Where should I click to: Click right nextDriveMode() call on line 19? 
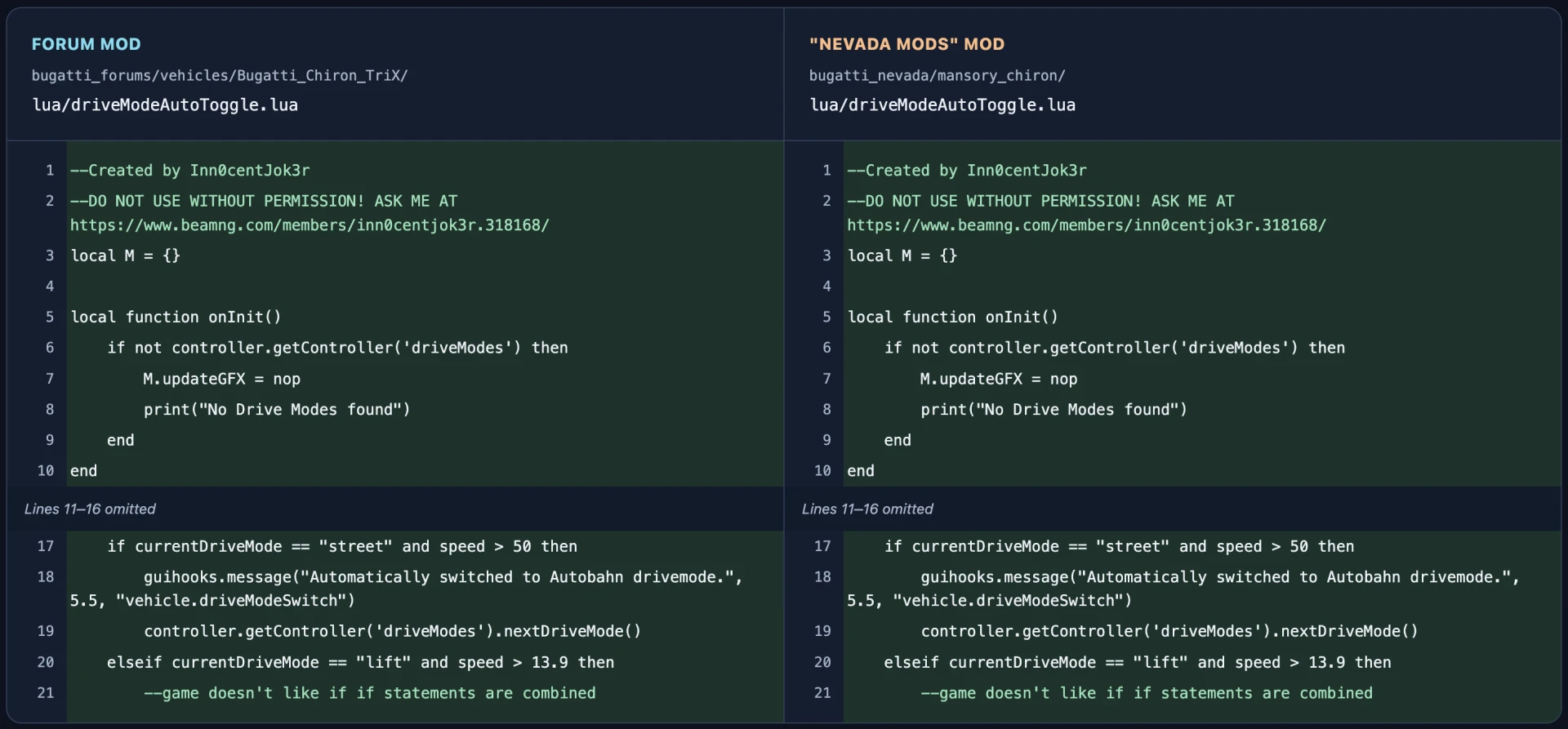coord(1169,631)
